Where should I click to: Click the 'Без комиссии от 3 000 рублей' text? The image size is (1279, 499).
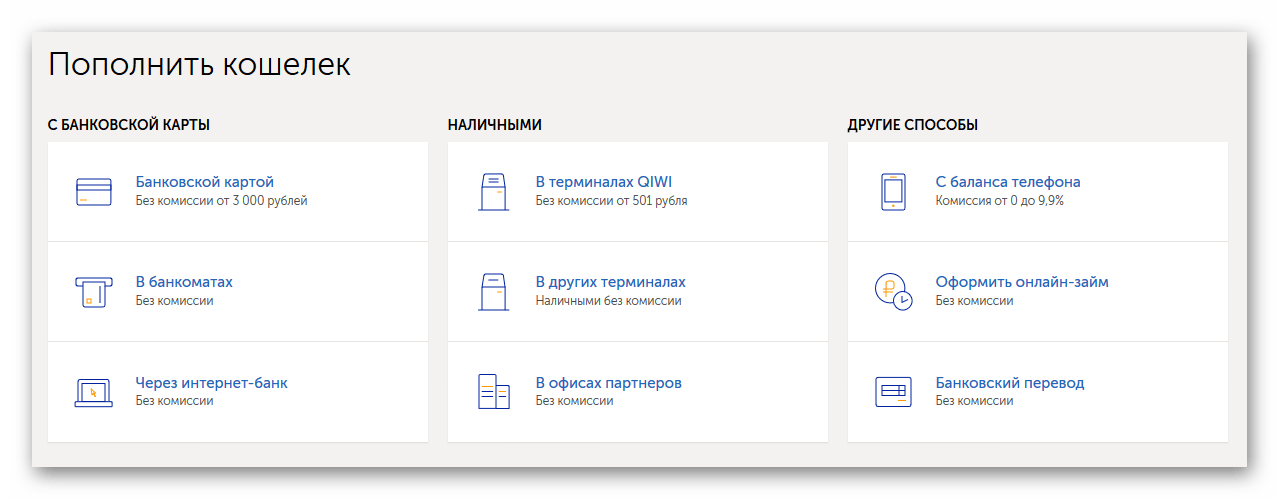coord(222,201)
